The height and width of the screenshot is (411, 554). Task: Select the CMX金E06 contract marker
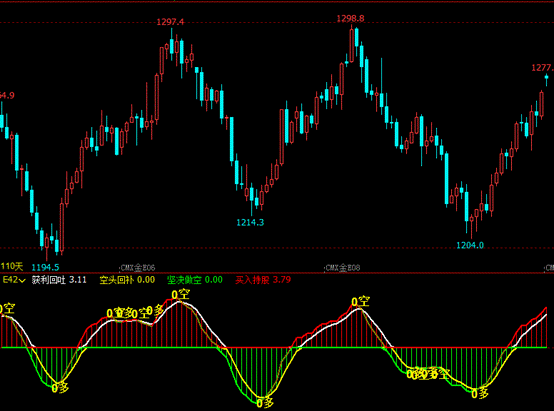pyautogui.click(x=138, y=268)
